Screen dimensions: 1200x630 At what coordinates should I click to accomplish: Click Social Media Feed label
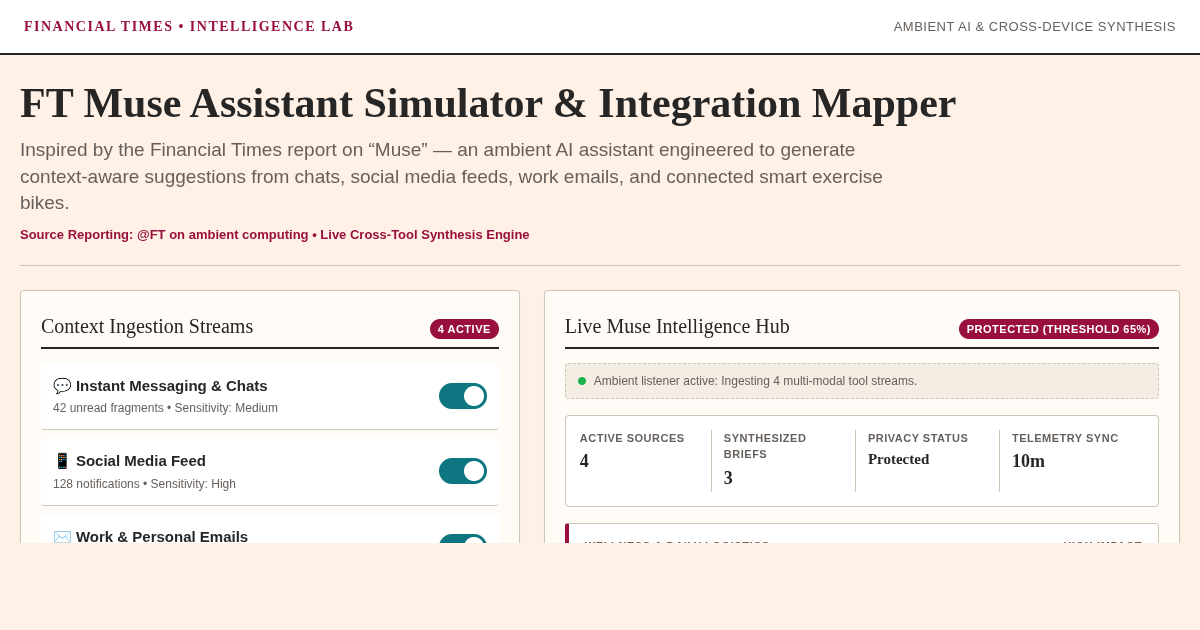pos(141,461)
